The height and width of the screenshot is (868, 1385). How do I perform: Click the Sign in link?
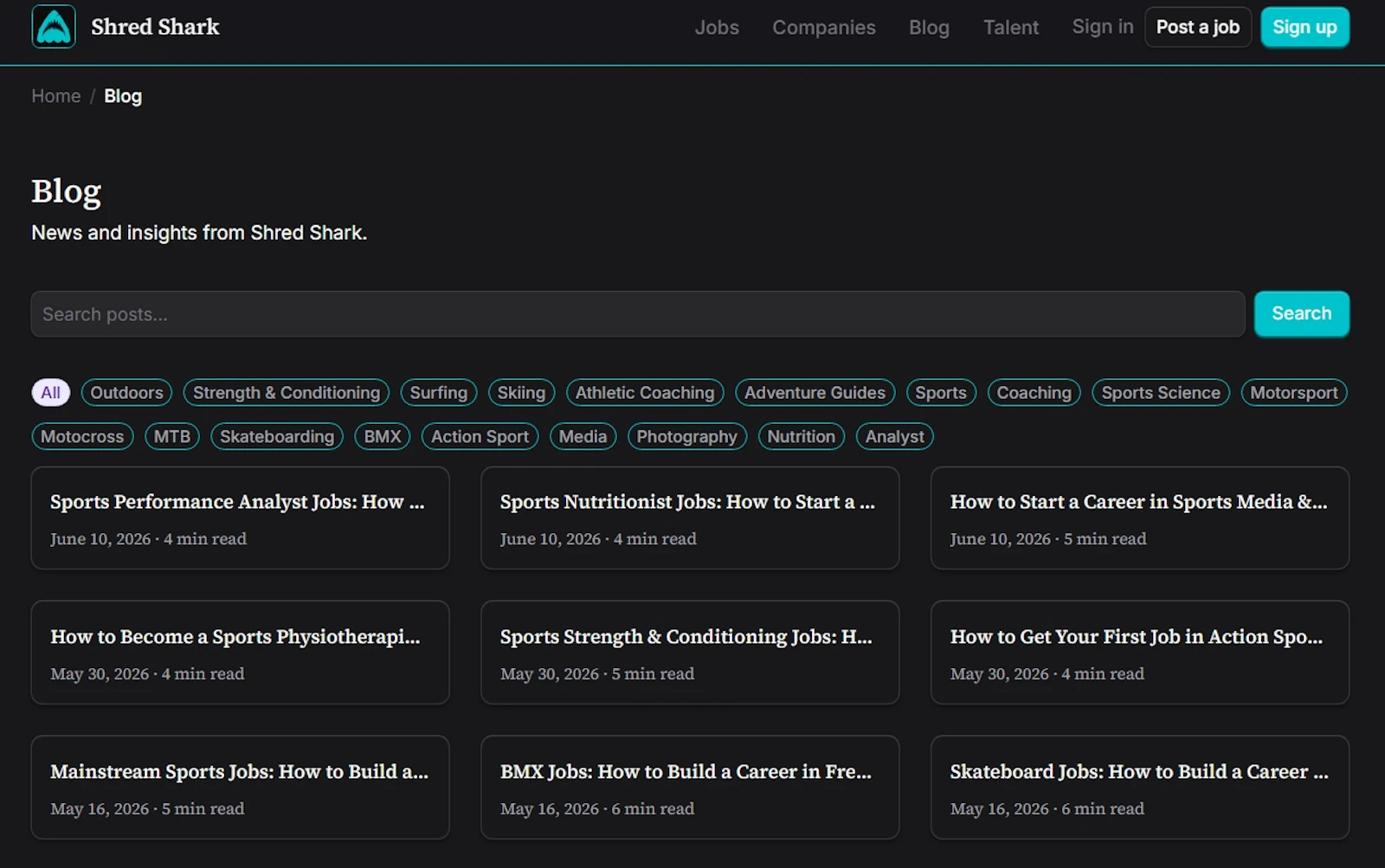(x=1103, y=27)
